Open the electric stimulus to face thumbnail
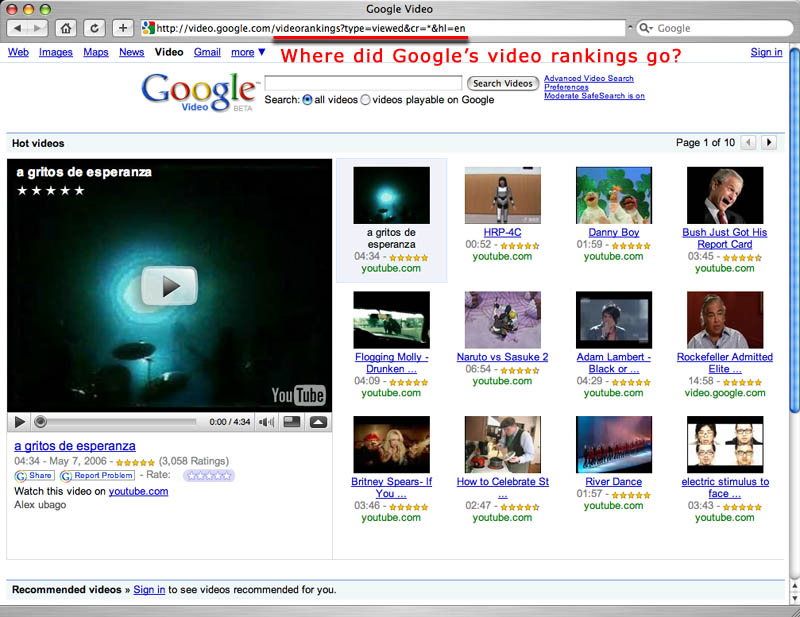This screenshot has width=800, height=617. 725,445
